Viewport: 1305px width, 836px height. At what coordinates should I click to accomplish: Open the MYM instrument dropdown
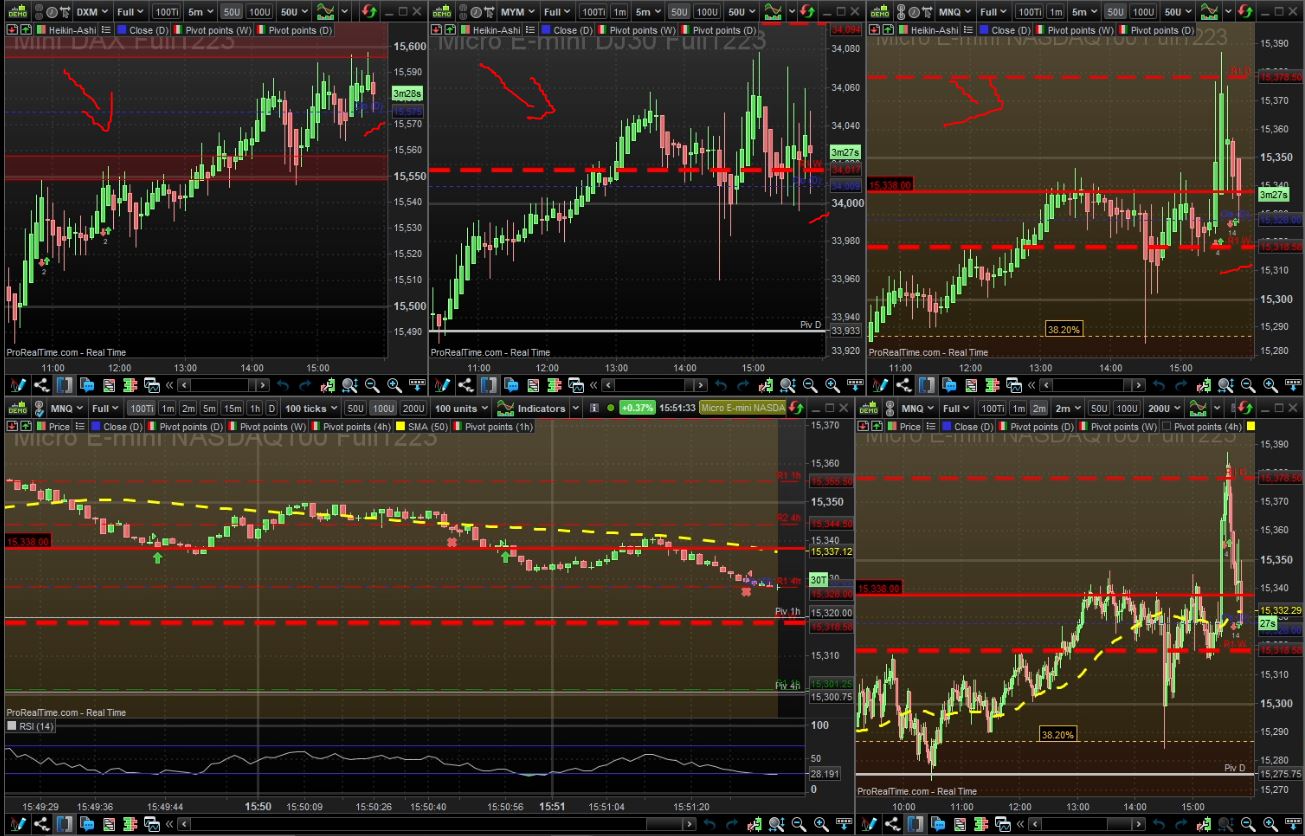pos(516,12)
